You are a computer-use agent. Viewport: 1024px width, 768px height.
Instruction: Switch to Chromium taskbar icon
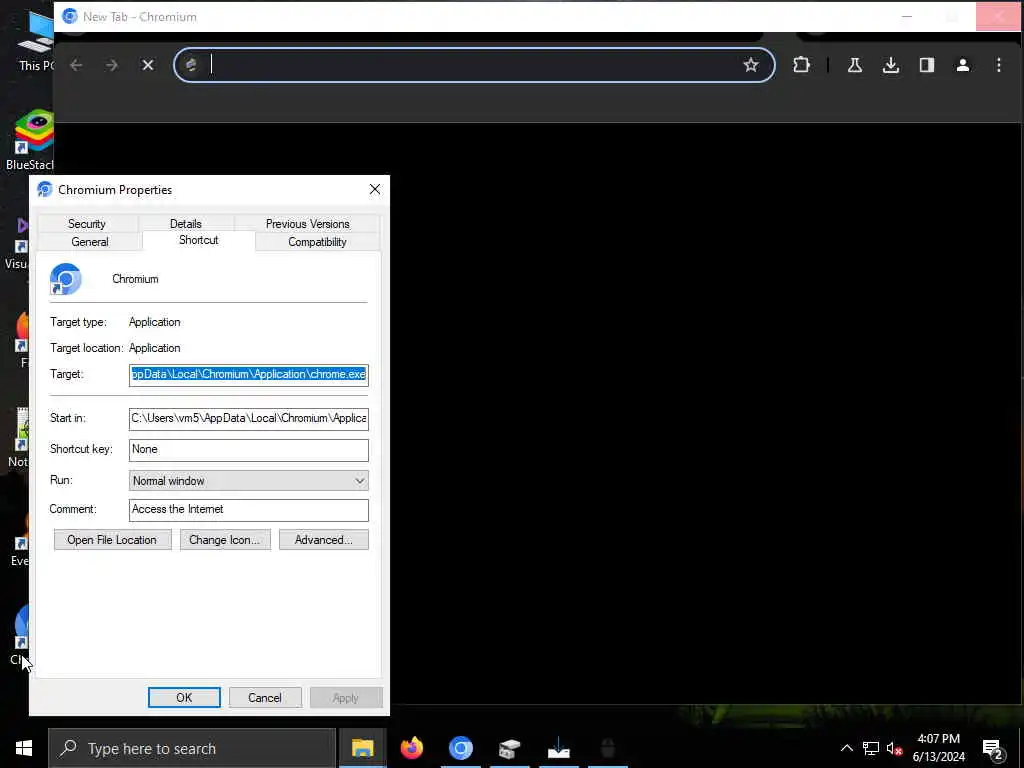461,748
